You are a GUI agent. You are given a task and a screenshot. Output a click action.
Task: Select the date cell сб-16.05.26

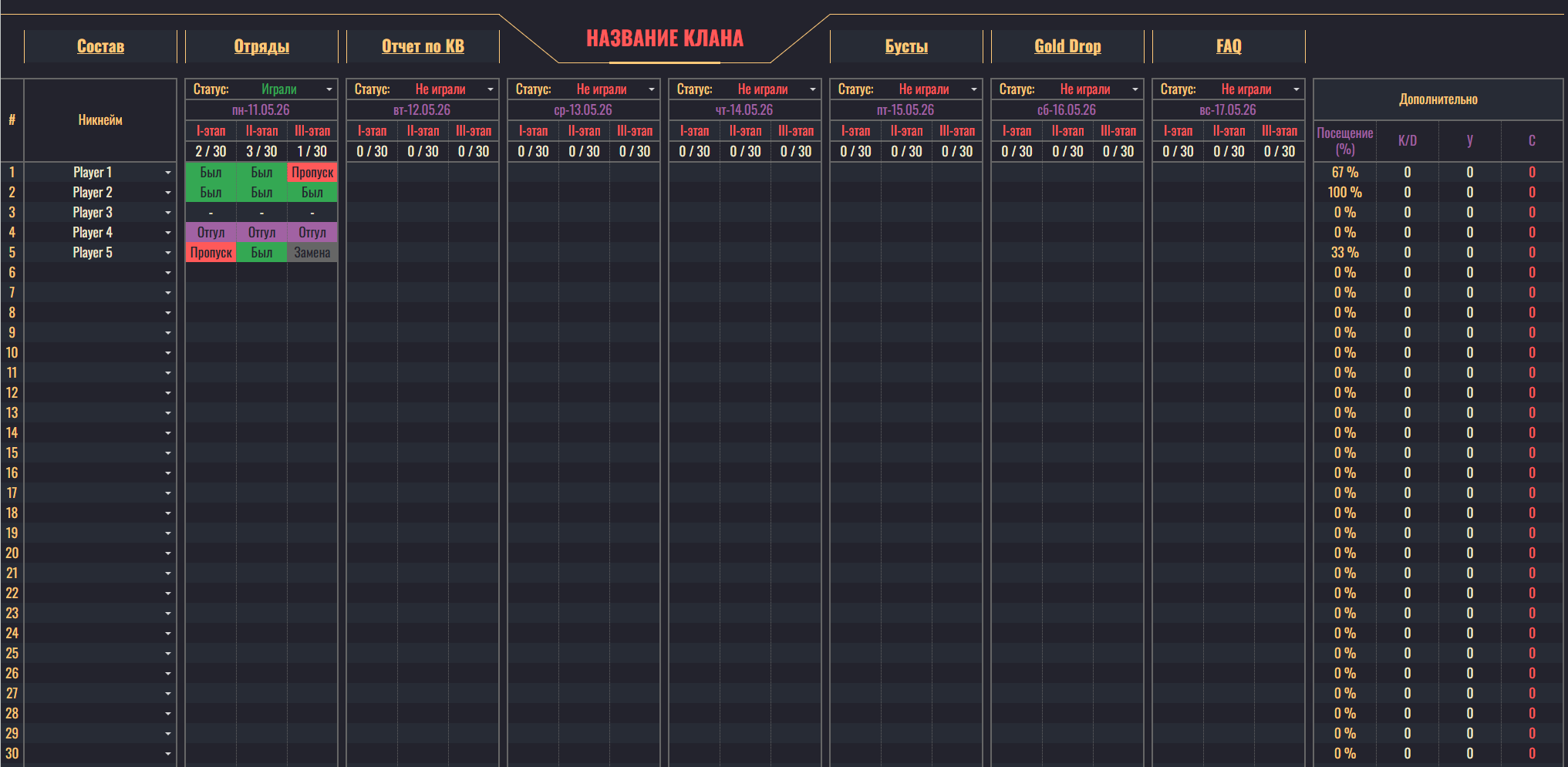[x=1067, y=110]
